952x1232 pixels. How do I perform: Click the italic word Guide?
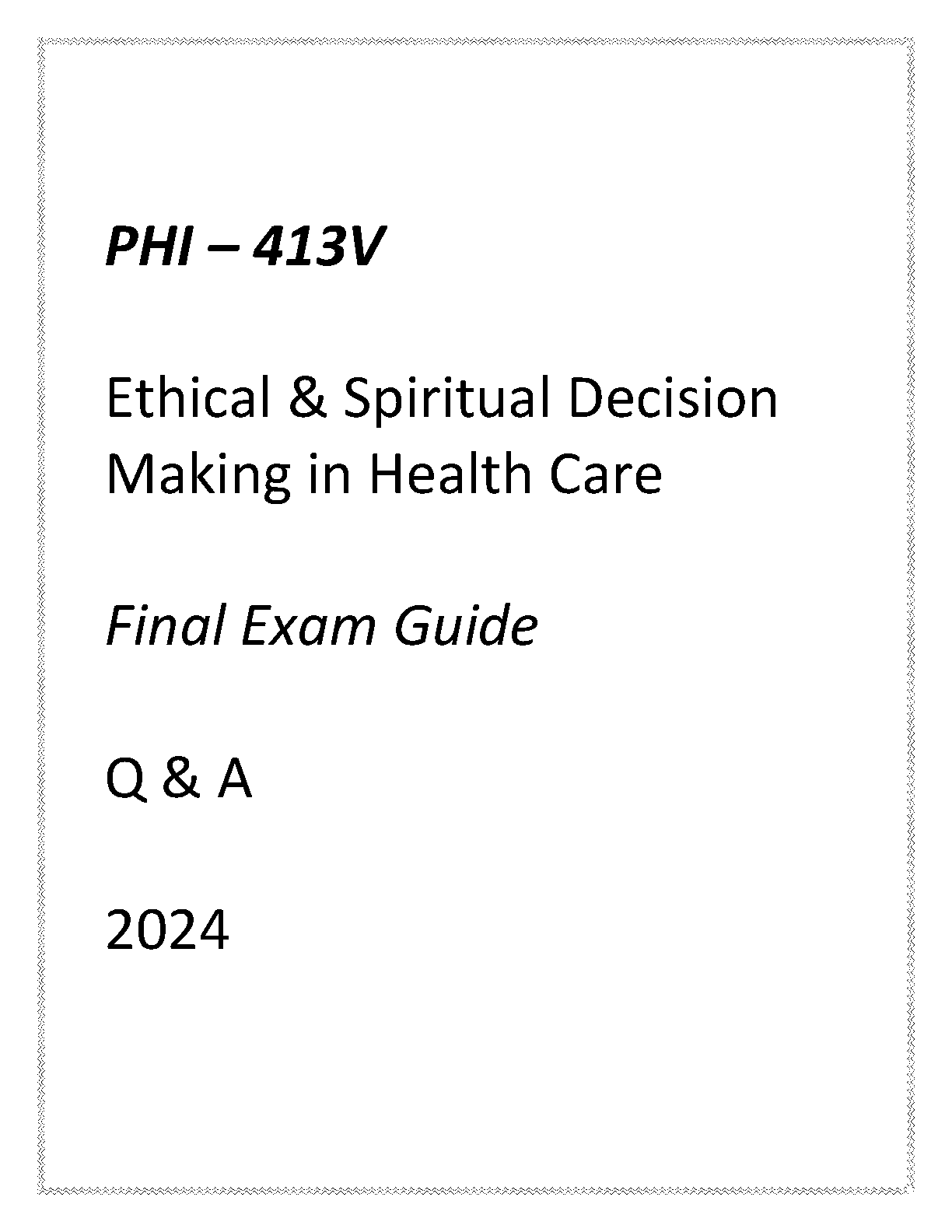[465, 626]
